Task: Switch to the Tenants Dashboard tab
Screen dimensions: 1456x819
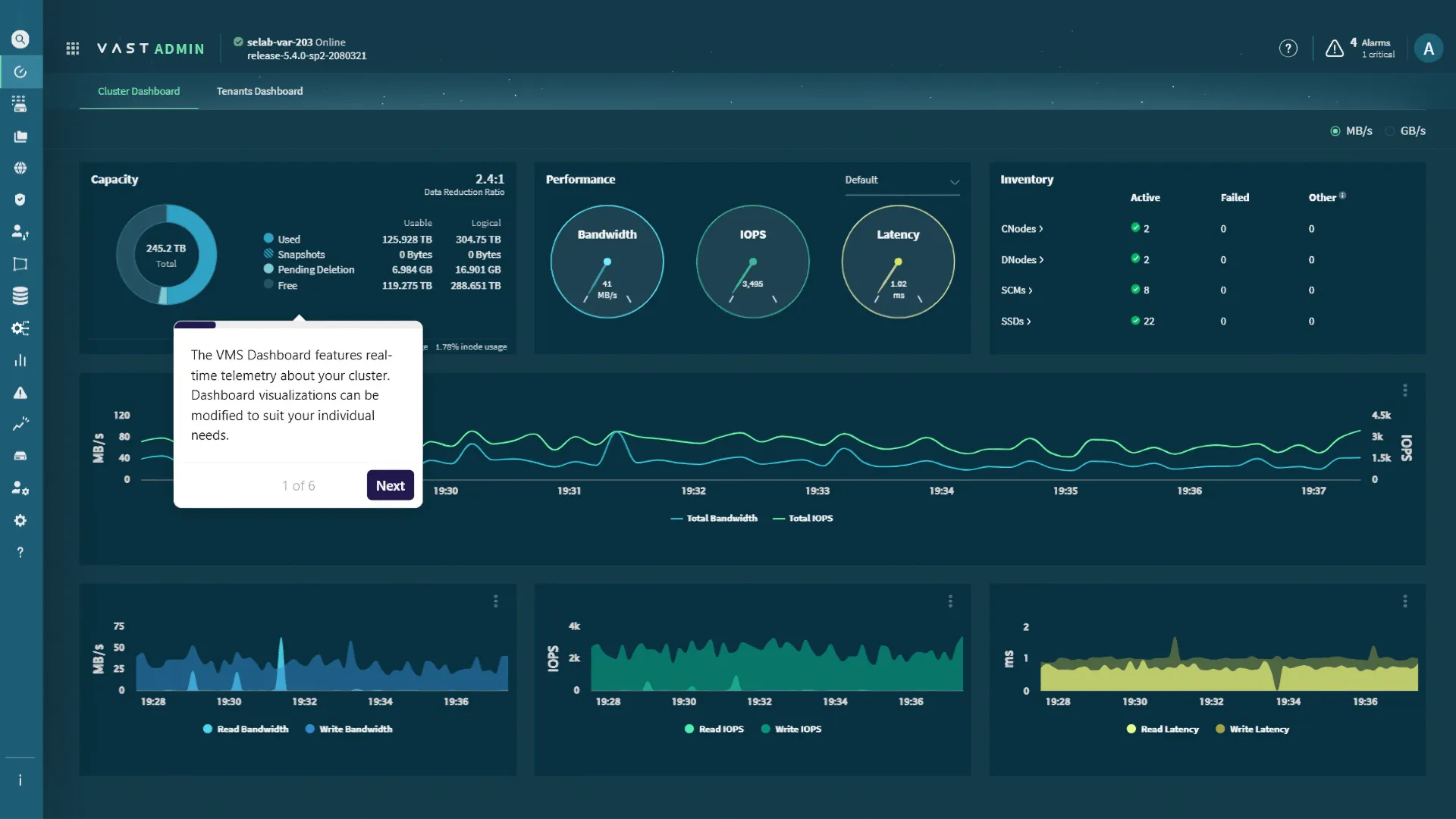Action: [x=259, y=91]
